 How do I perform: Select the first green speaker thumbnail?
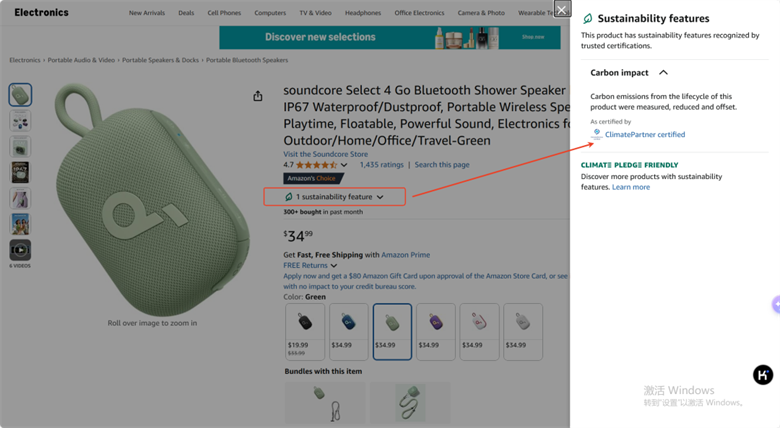[x=20, y=95]
